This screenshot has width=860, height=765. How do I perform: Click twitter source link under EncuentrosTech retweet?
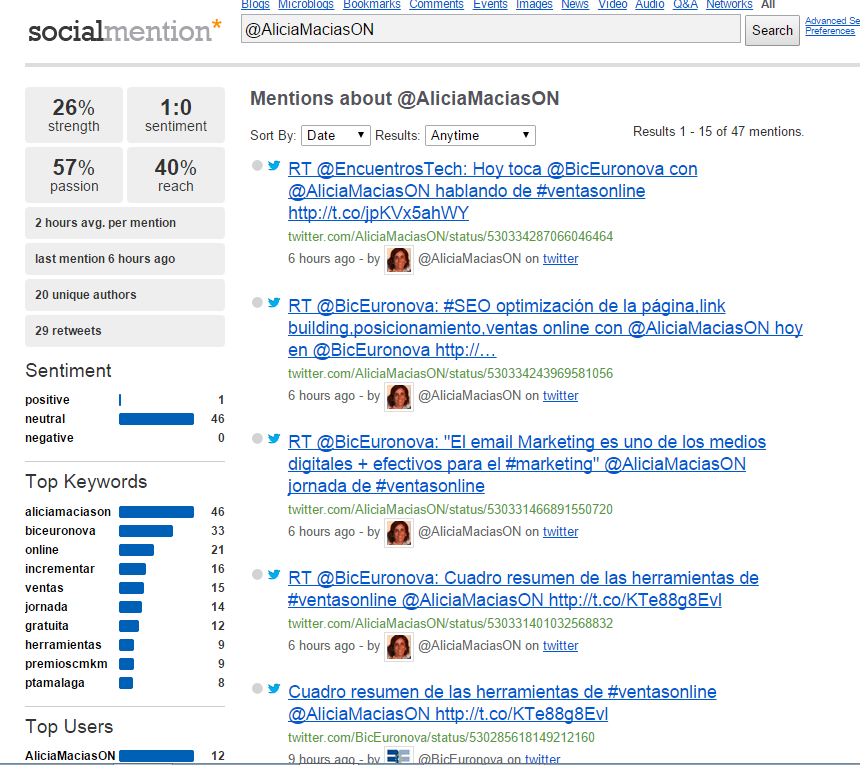tap(560, 259)
